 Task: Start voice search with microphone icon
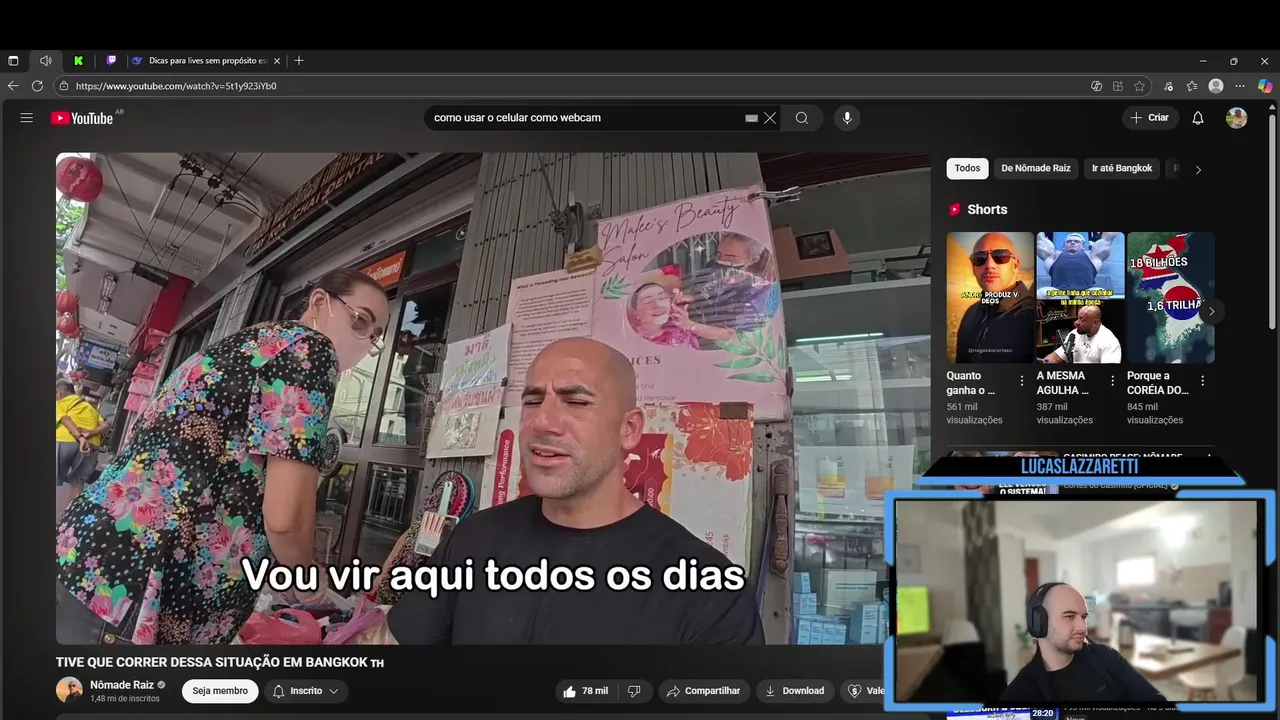(x=847, y=118)
